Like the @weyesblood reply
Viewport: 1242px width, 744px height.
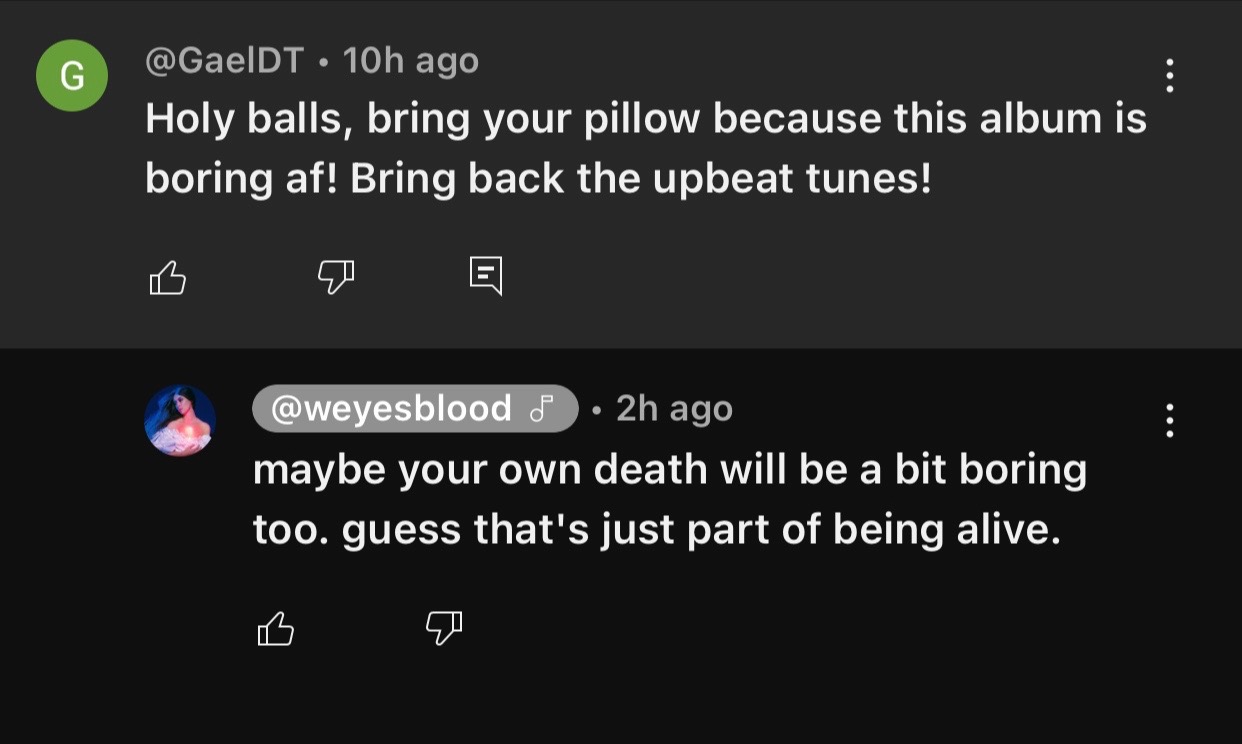pos(276,629)
